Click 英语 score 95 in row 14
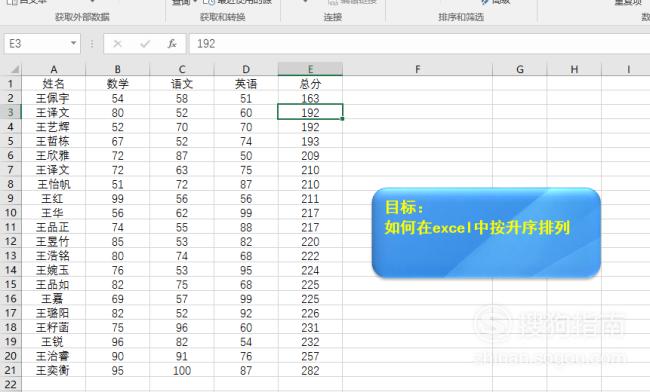650x392 pixels. 246,270
